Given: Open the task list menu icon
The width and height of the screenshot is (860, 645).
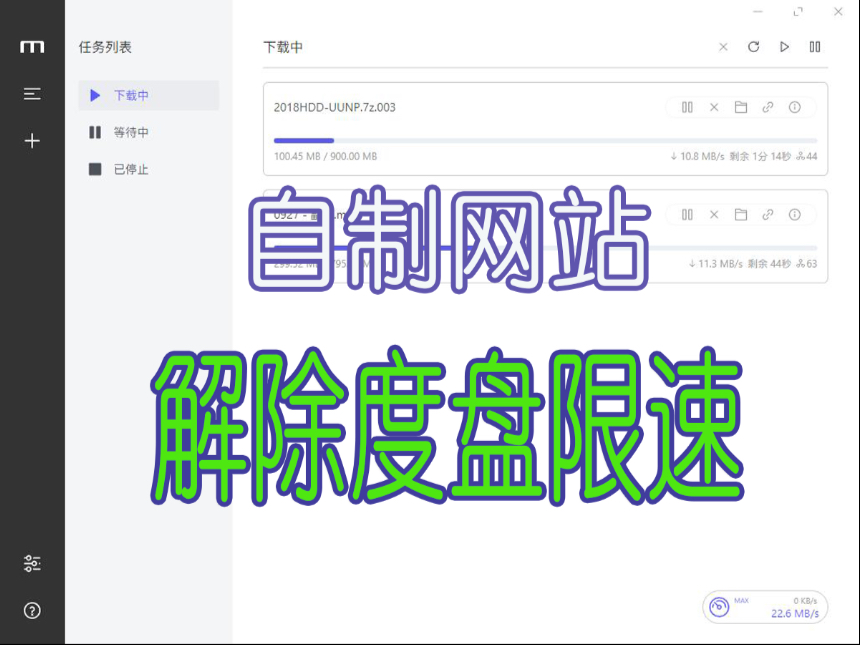Looking at the screenshot, I should coord(32,94).
